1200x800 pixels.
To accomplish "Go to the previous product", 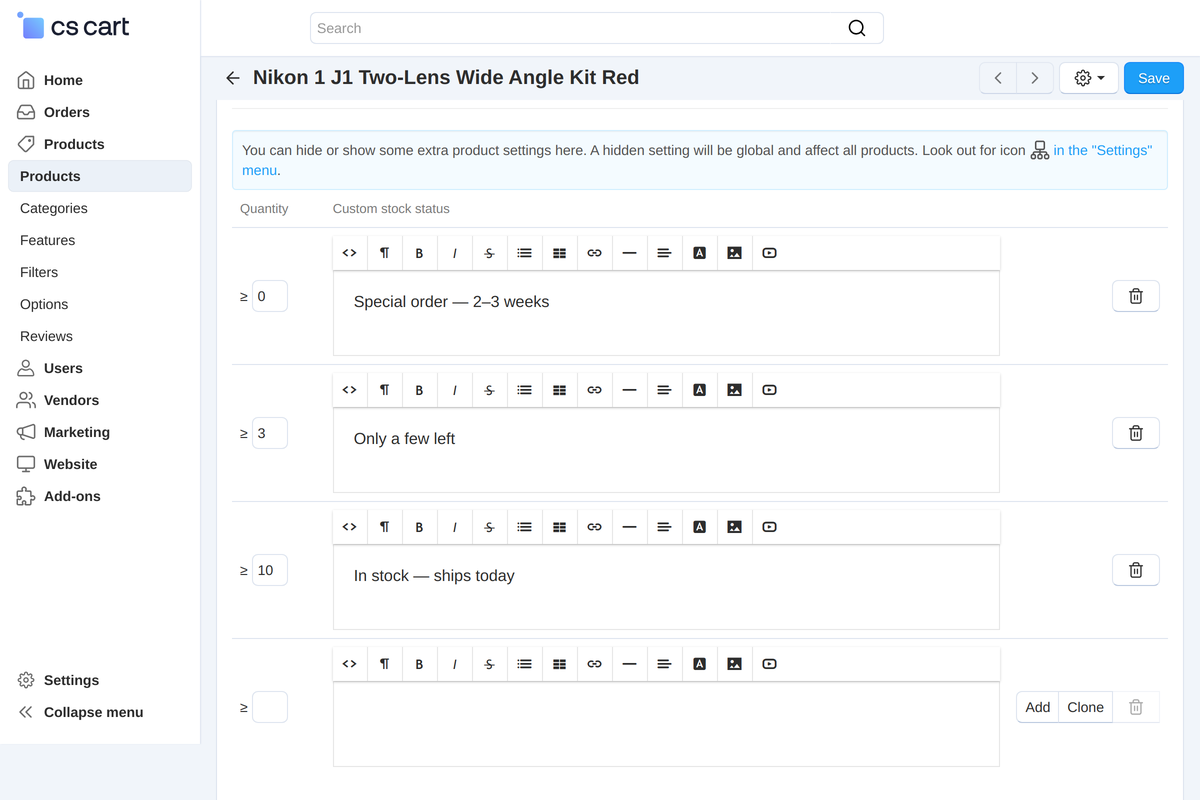I will [998, 78].
